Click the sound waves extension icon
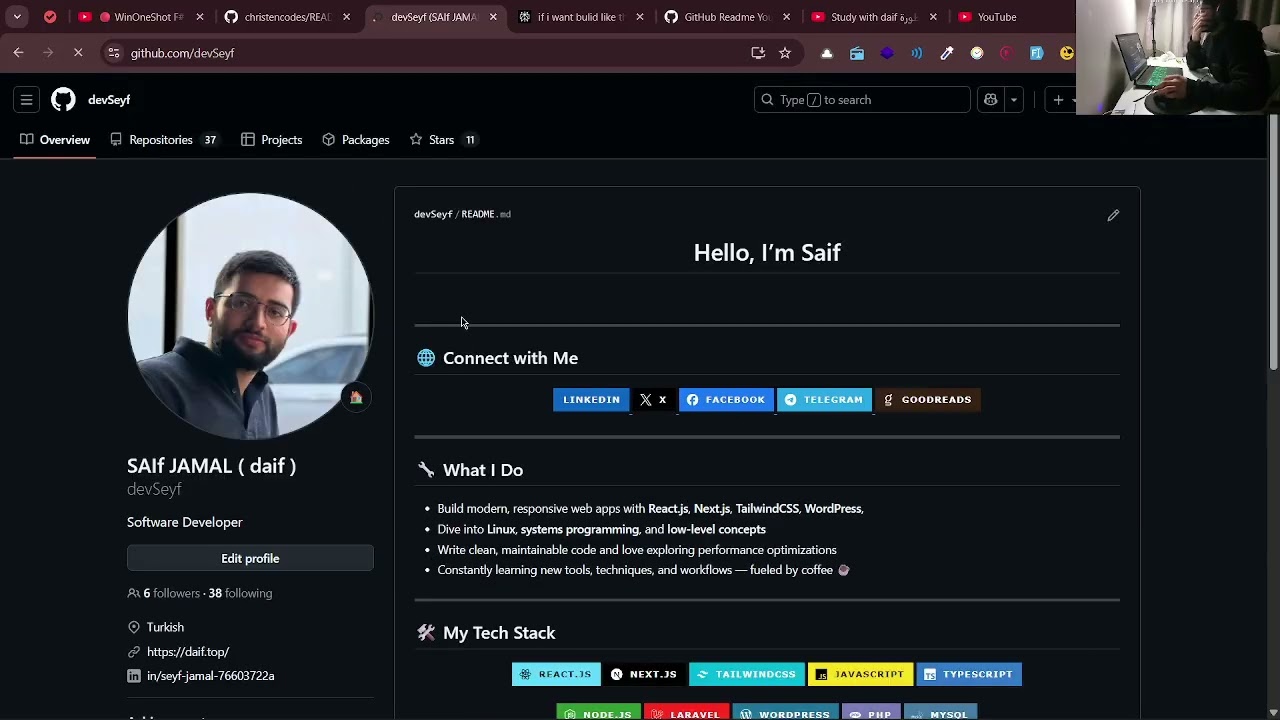This screenshot has height=720, width=1280. tap(917, 53)
